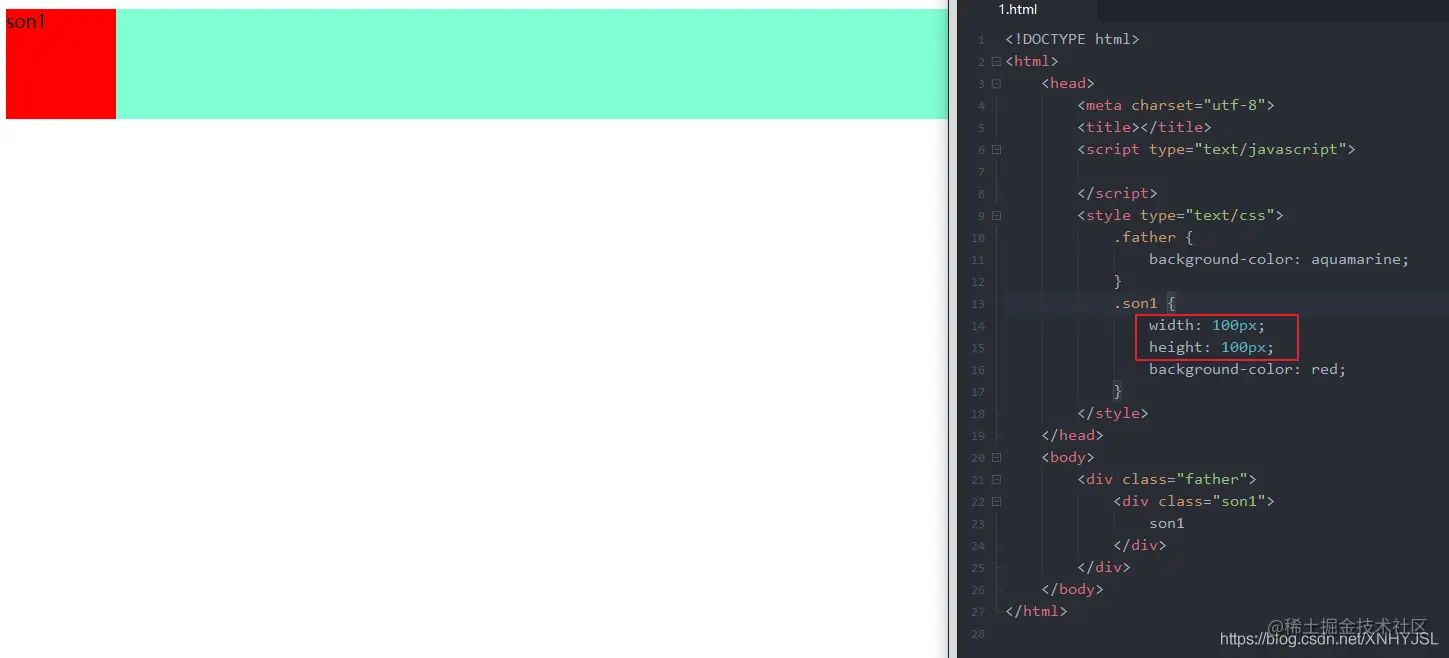Click line number 28 in the gutter

(977, 634)
